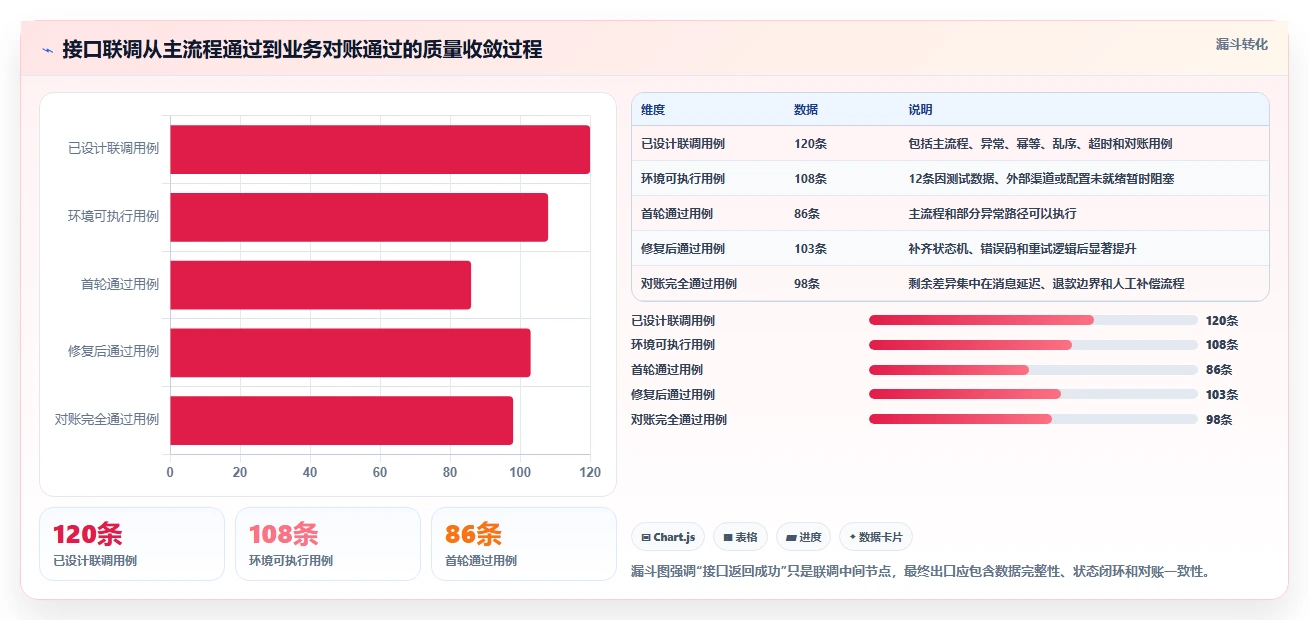The width and height of the screenshot is (1309, 620).
Task: Click the 说明 table column header
Action: point(920,110)
